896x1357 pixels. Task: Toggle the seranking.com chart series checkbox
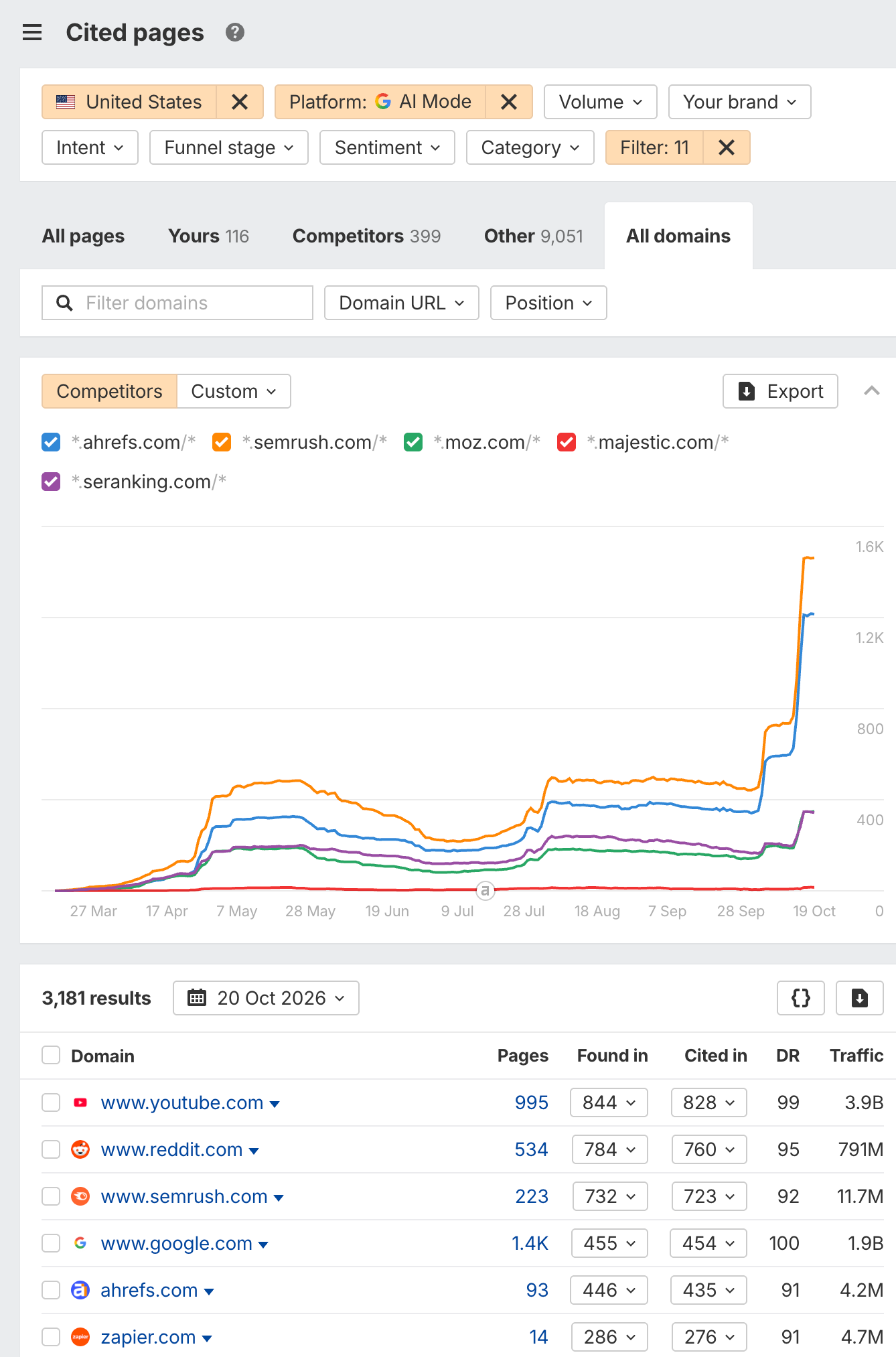[51, 482]
